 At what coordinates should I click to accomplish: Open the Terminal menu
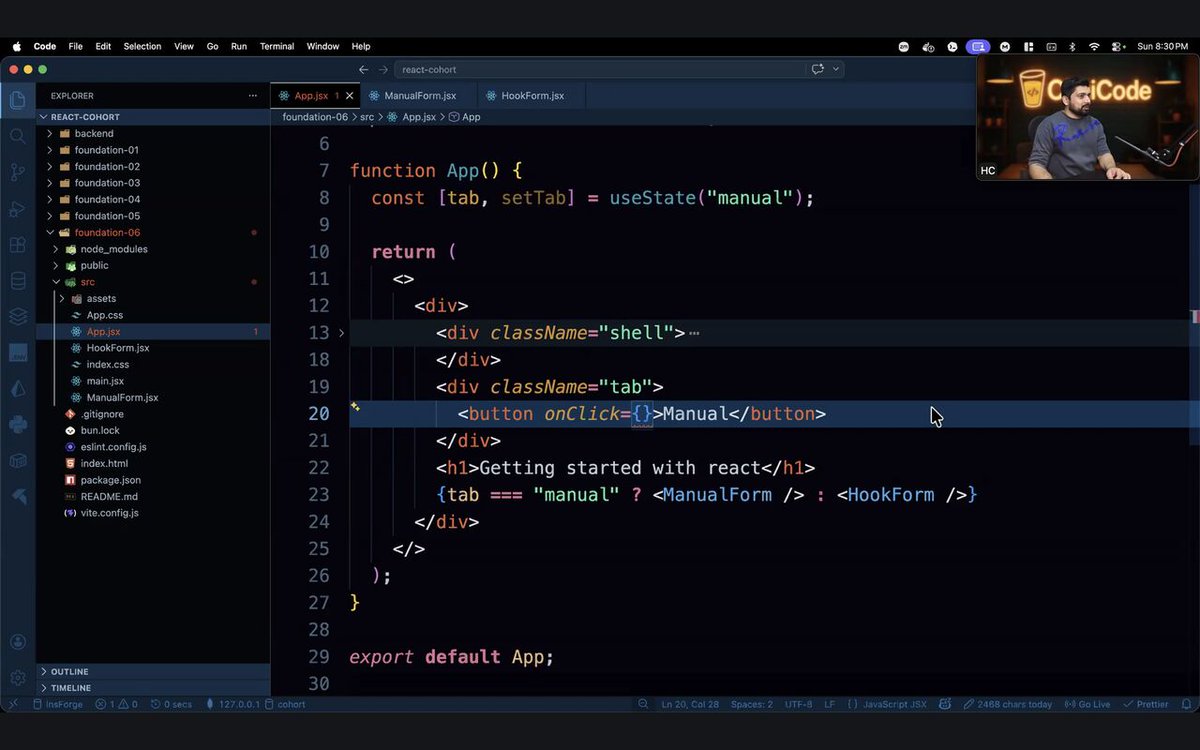pyautogui.click(x=277, y=46)
